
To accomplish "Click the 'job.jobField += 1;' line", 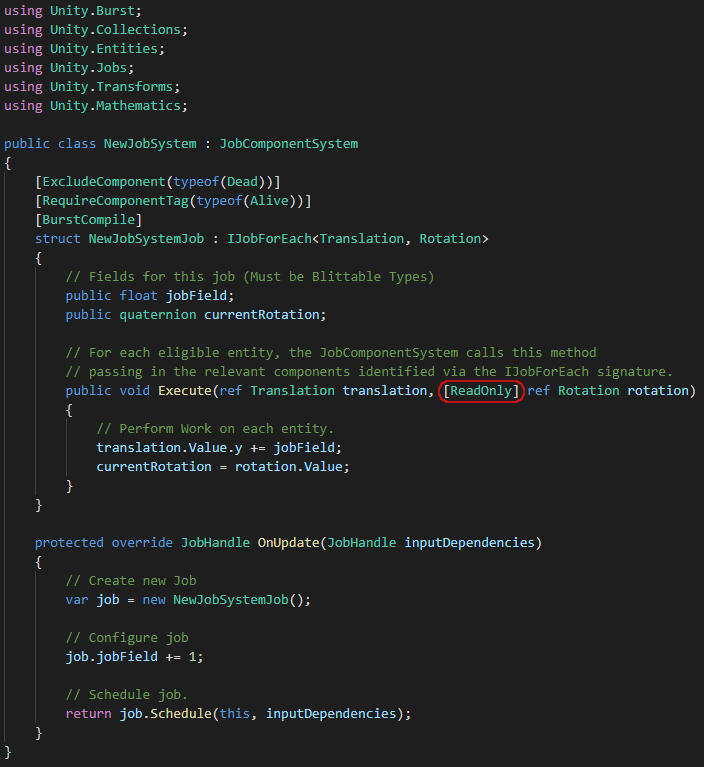I will [x=134, y=657].
